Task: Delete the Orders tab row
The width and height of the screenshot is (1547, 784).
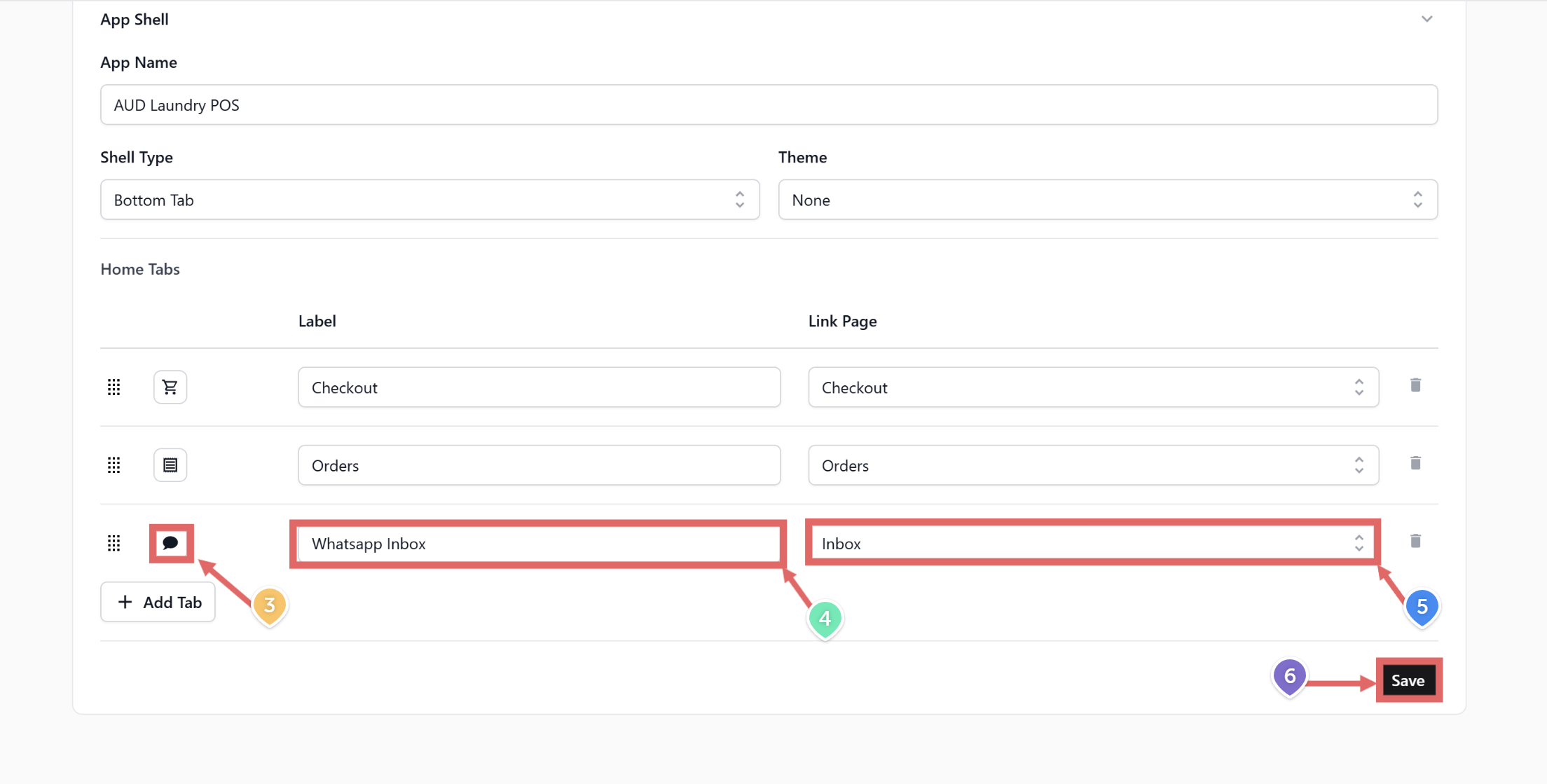Action: pos(1415,463)
